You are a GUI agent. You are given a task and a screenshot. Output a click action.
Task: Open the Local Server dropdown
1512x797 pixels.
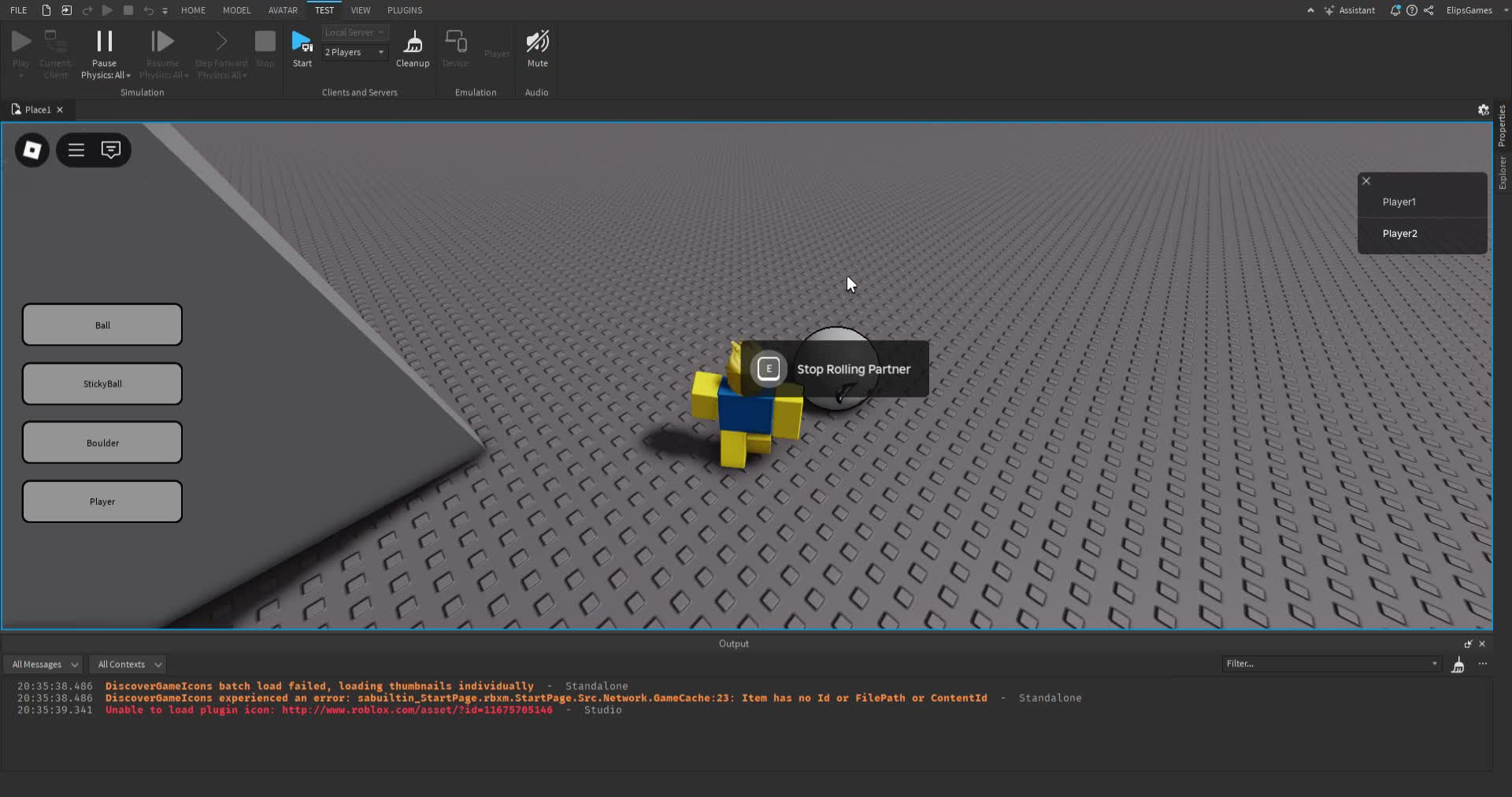coord(354,32)
